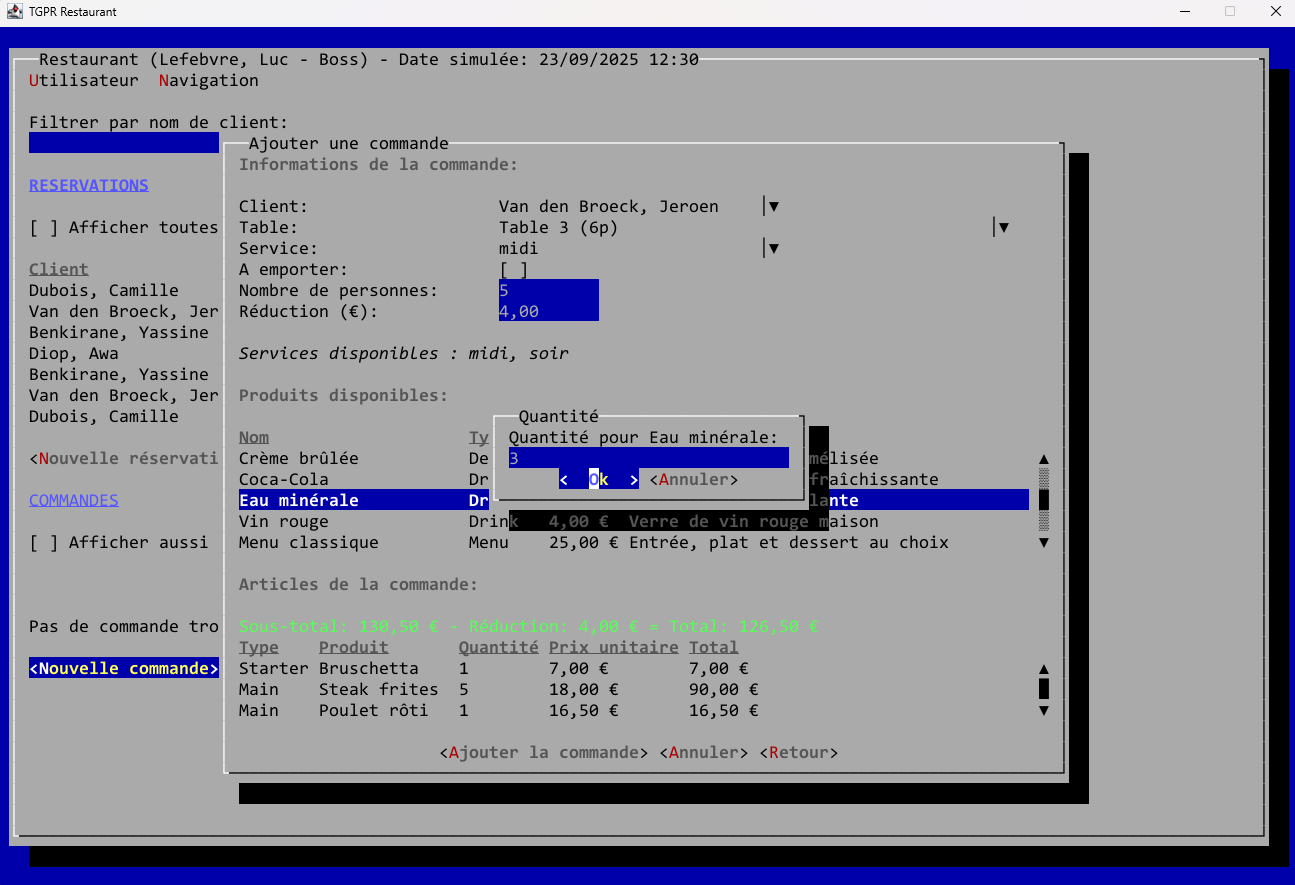Click the Nouvelle commande button

pyautogui.click(x=124, y=668)
